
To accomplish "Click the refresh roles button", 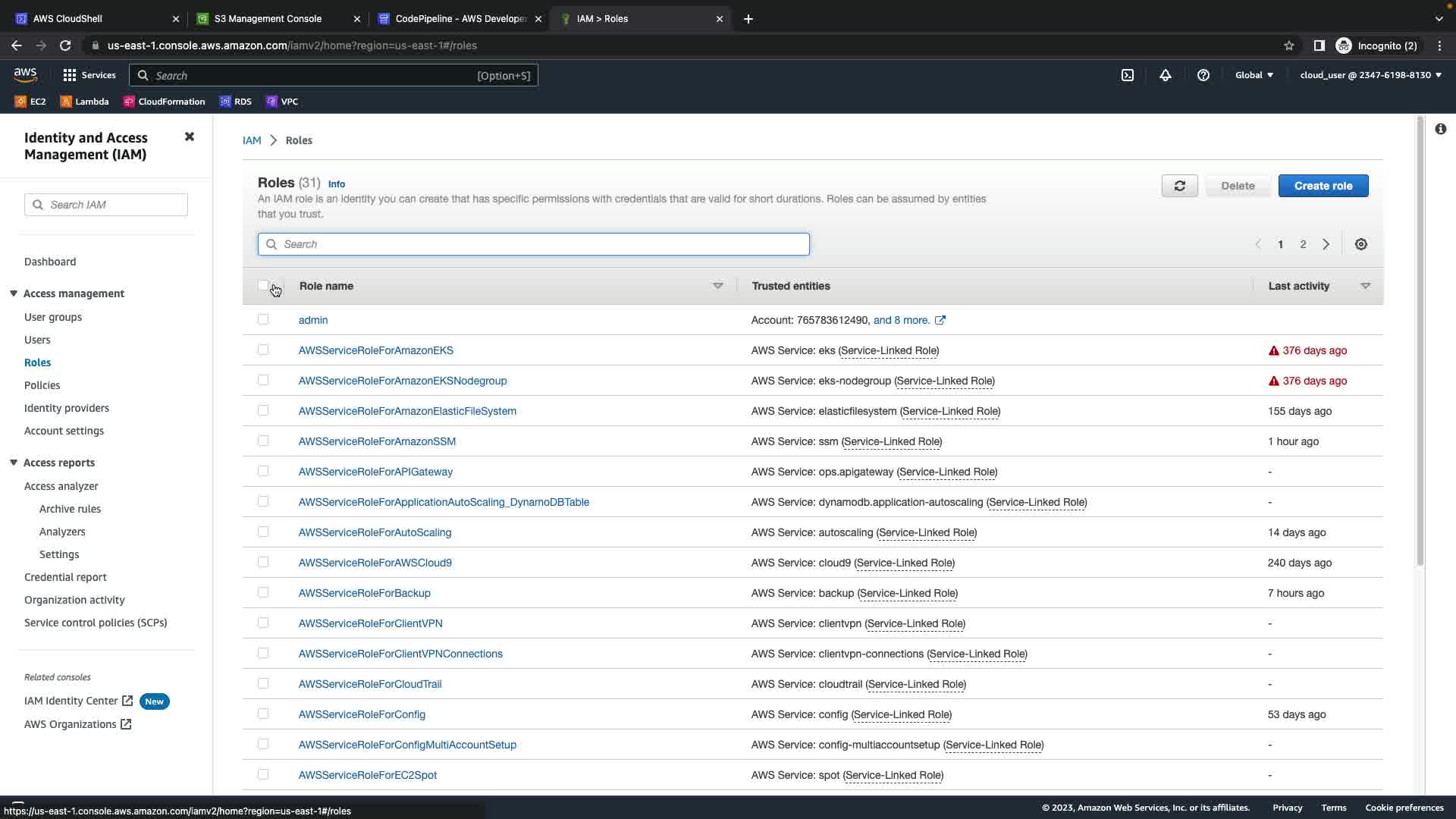I will pos(1179,186).
